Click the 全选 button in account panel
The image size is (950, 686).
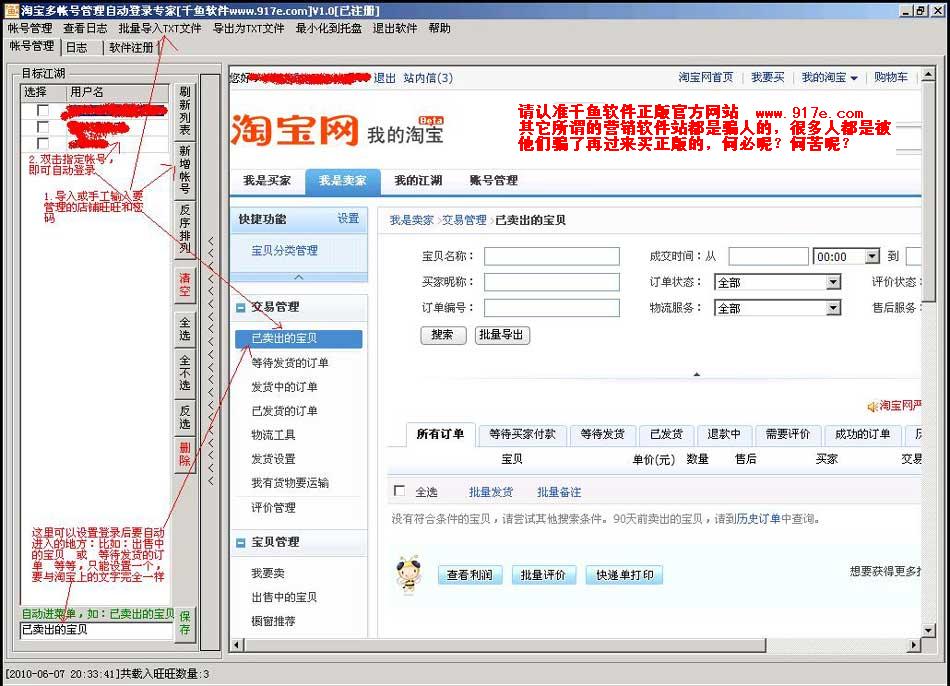click(x=185, y=328)
